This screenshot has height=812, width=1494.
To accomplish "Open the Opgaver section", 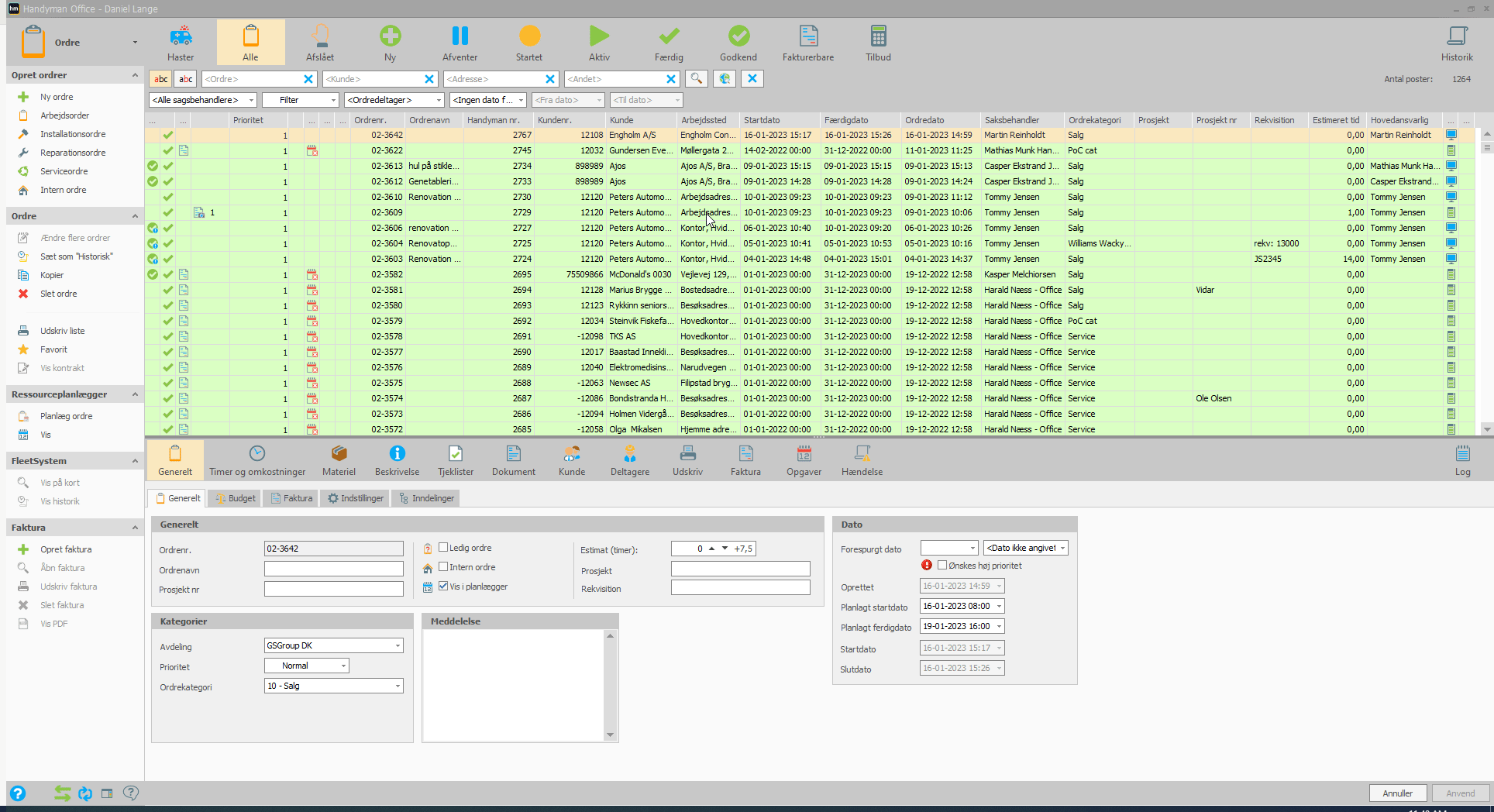I will (x=804, y=460).
